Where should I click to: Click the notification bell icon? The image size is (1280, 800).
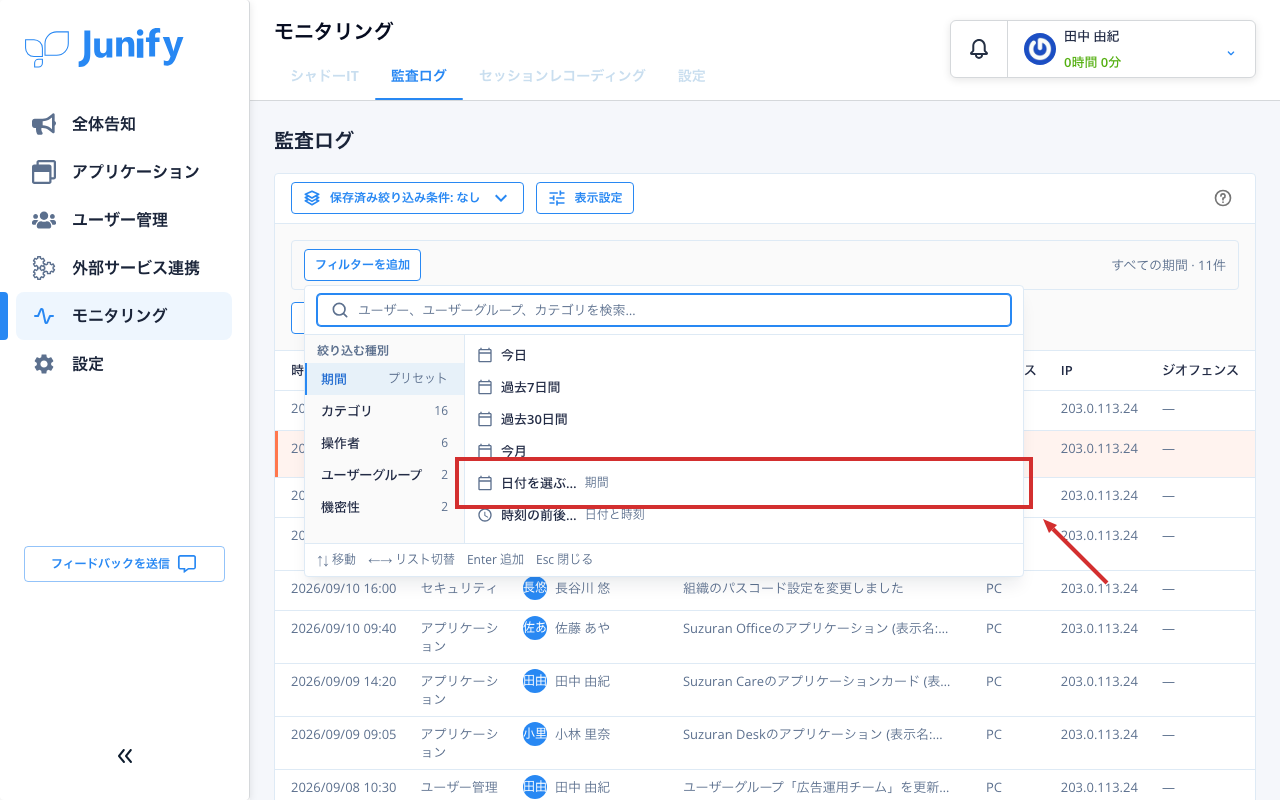(979, 49)
